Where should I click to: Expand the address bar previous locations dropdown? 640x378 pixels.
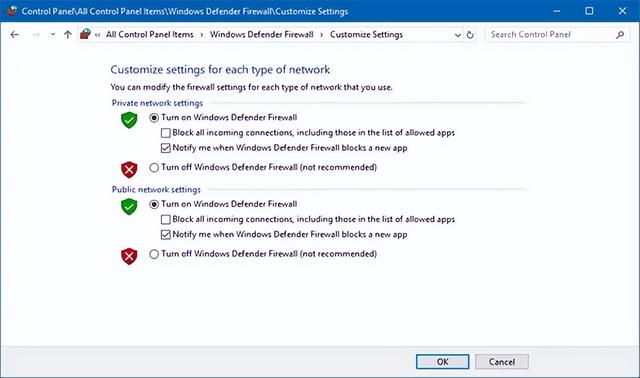coord(458,35)
